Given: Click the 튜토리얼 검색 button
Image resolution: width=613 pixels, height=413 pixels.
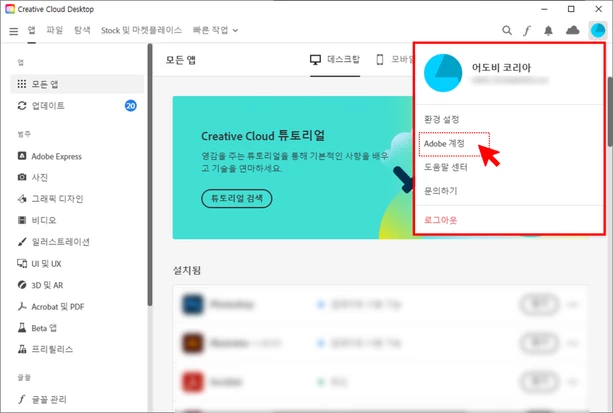Looking at the screenshot, I should click(x=237, y=198).
